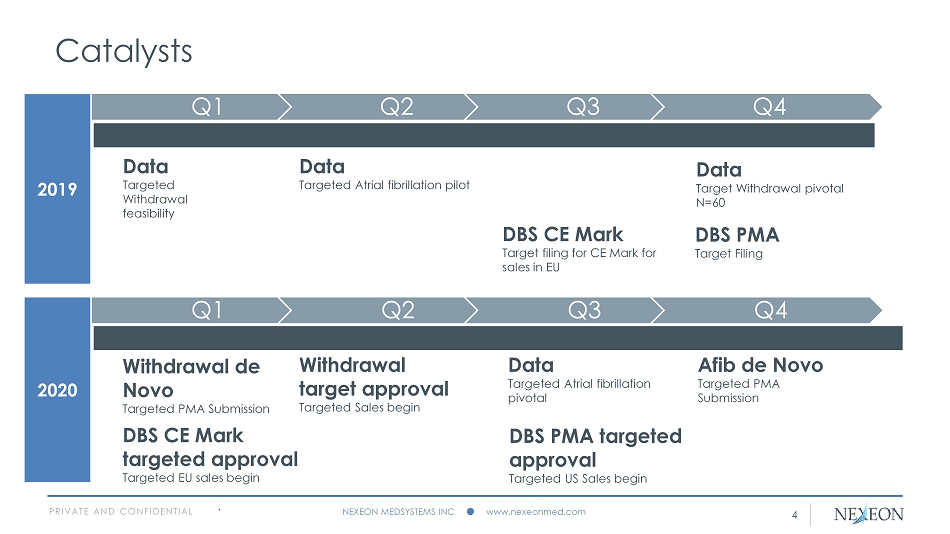Click the slide page number 4
This screenshot has height=534, width=950.
point(794,515)
